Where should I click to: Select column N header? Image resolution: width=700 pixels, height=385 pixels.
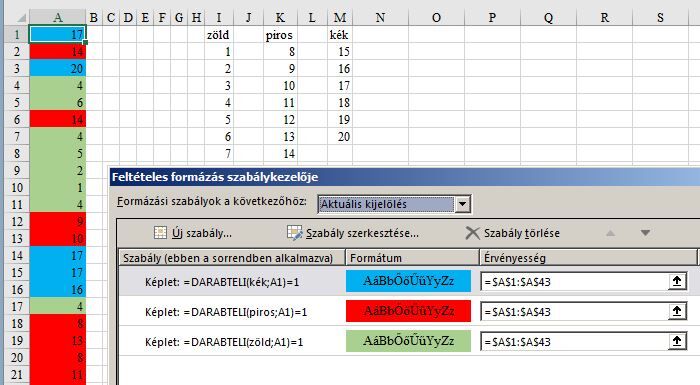click(x=380, y=17)
